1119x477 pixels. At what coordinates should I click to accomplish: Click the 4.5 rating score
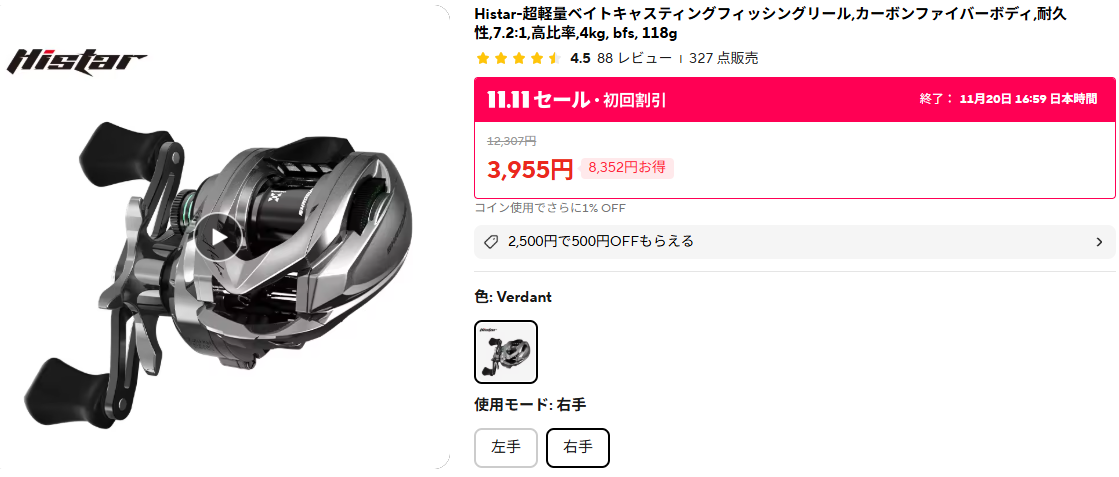[x=580, y=59]
